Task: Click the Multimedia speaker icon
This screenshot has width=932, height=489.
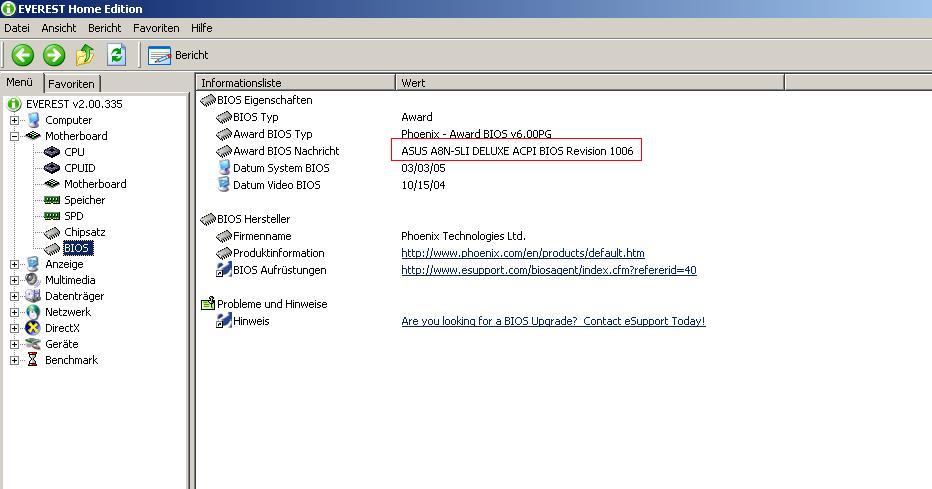Action: pos(33,280)
